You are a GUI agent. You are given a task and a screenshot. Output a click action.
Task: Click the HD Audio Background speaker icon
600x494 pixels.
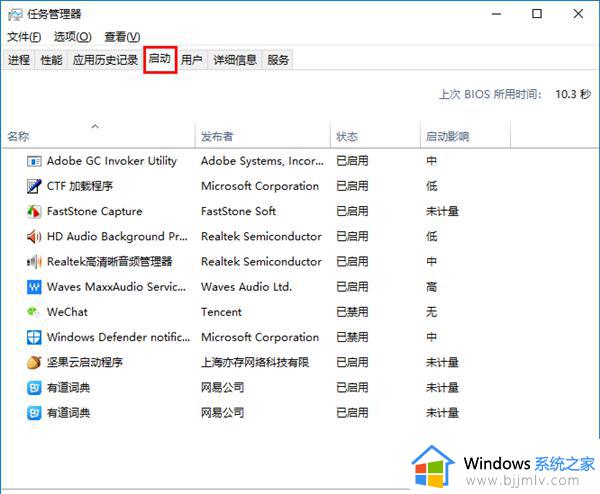click(x=34, y=237)
